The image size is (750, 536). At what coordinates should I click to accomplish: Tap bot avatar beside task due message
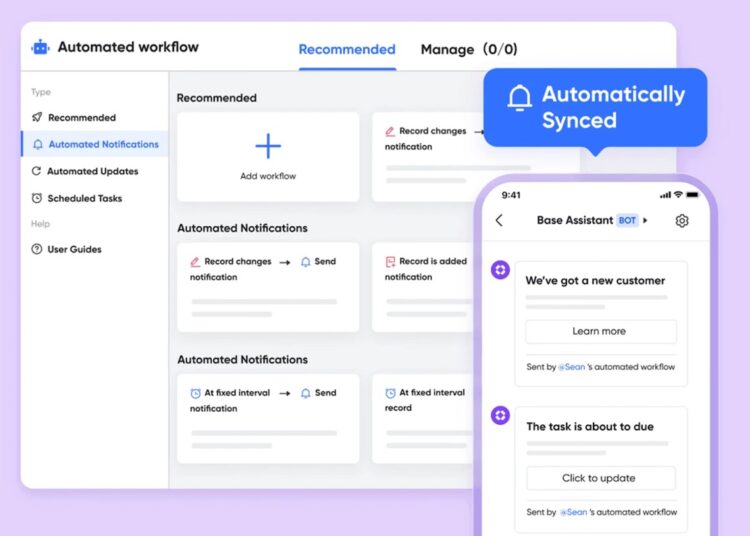click(x=500, y=415)
